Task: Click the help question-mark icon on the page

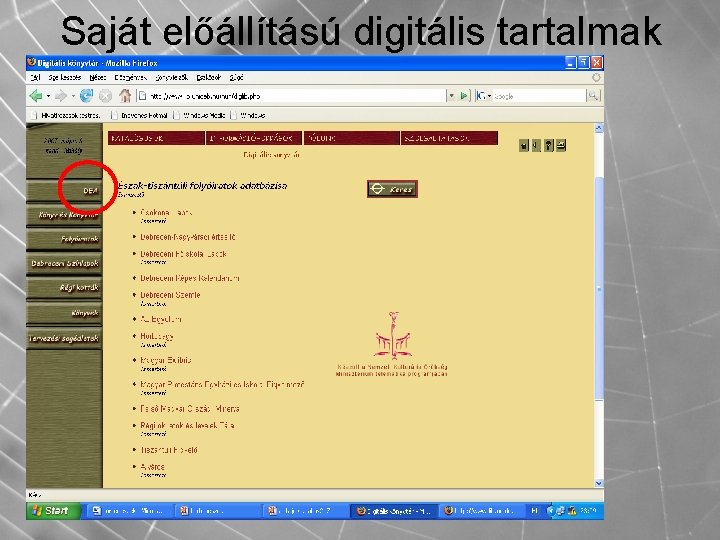Action: coord(548,146)
